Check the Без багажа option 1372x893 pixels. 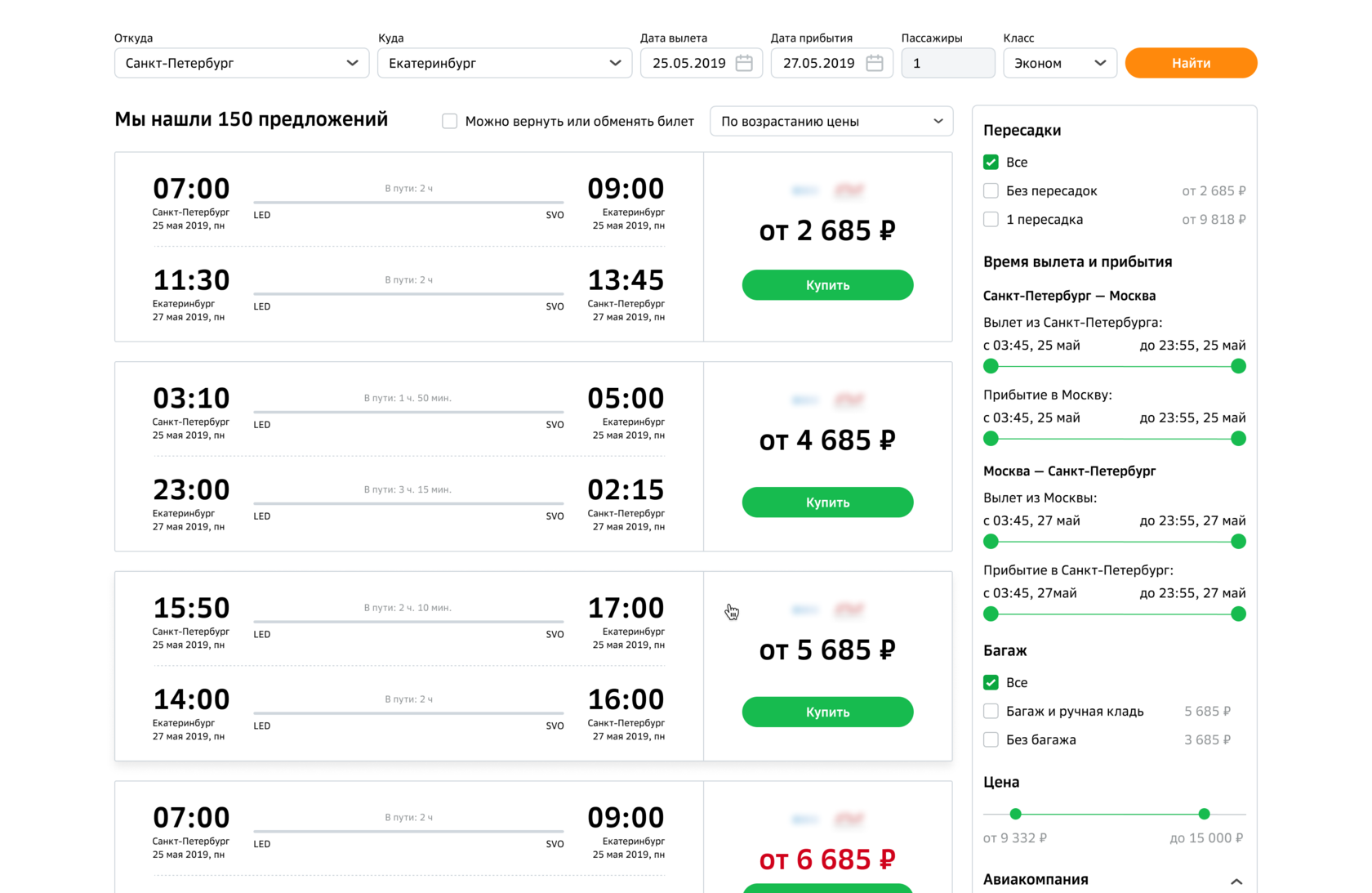991,739
